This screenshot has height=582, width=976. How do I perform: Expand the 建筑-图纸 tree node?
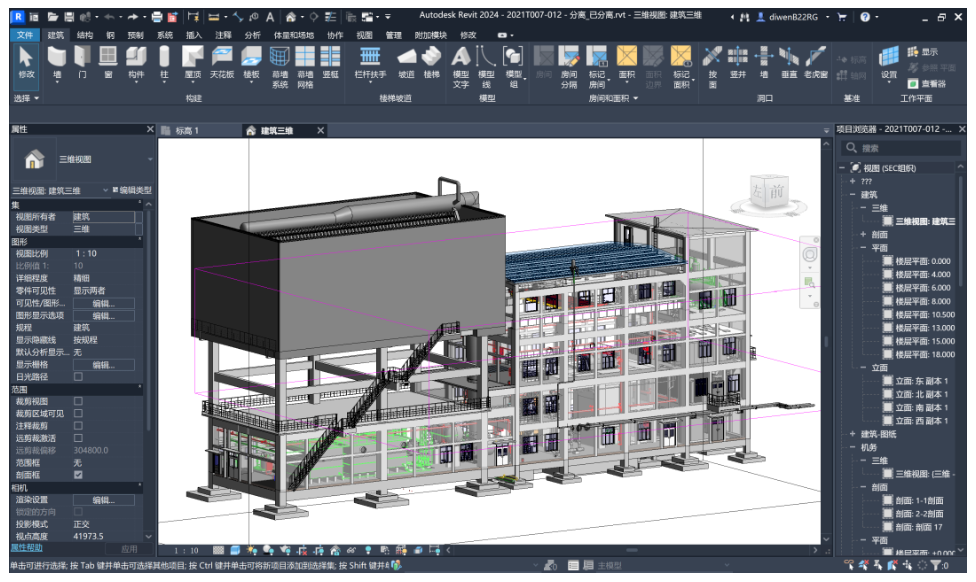point(852,434)
